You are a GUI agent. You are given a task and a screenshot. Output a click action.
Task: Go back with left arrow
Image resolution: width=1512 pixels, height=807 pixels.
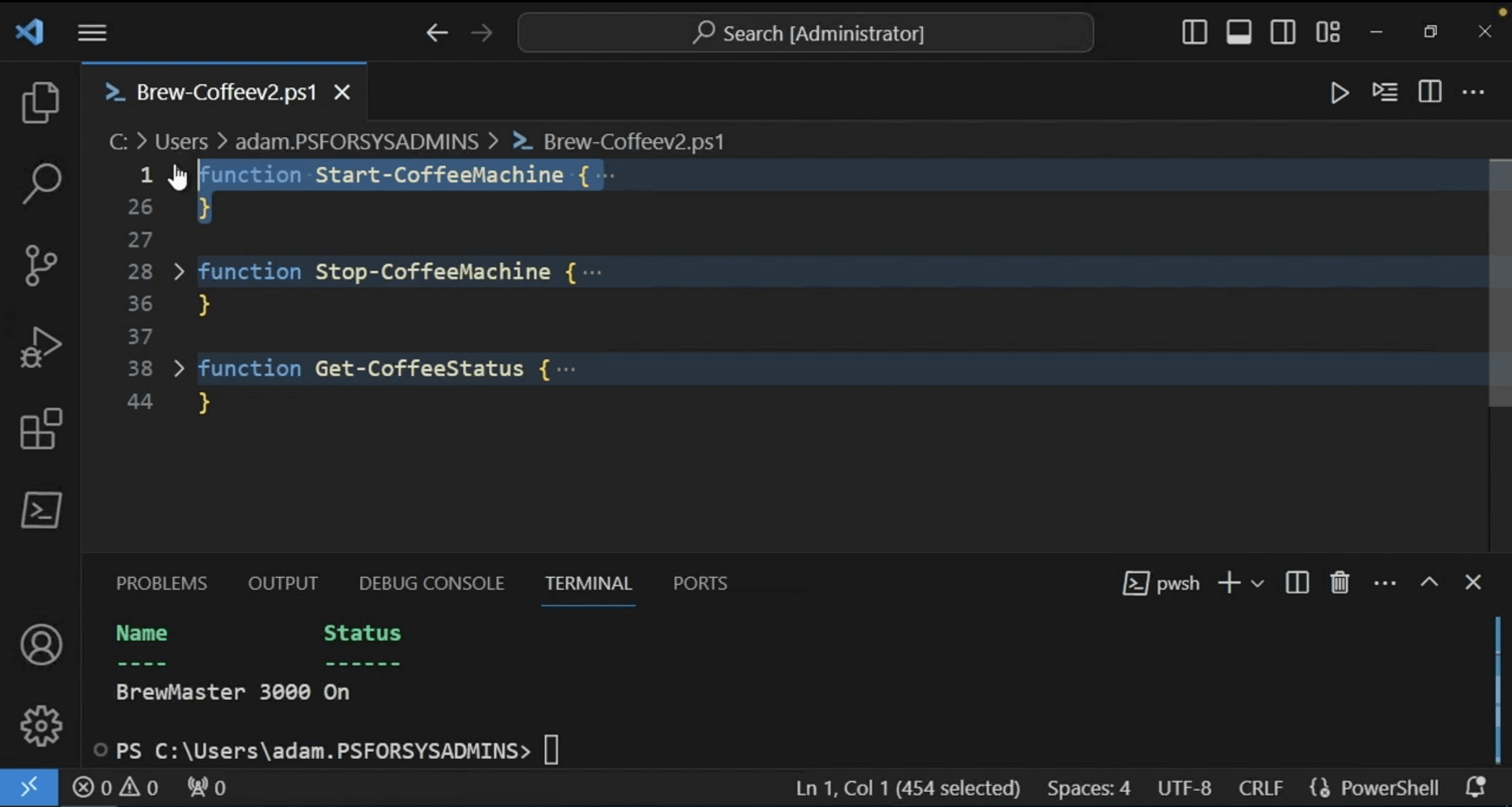[437, 32]
